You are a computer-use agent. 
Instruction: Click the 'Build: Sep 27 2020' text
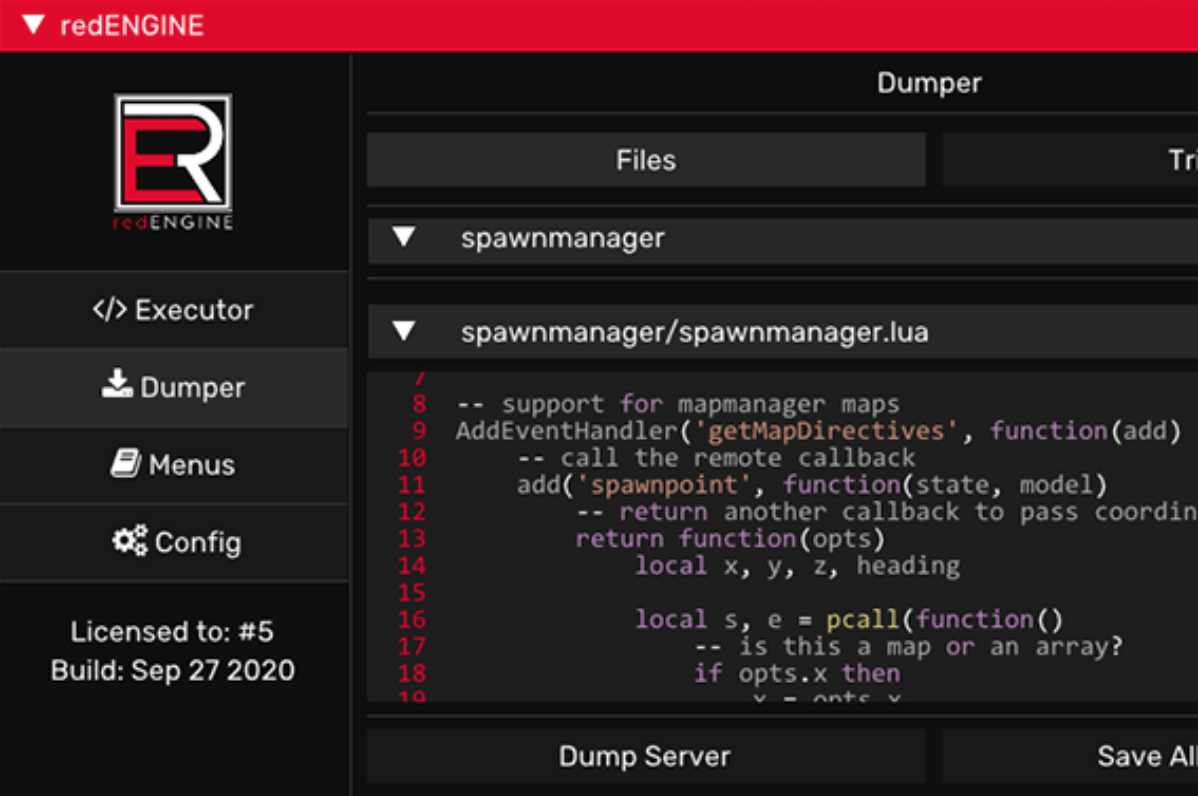pos(173,671)
